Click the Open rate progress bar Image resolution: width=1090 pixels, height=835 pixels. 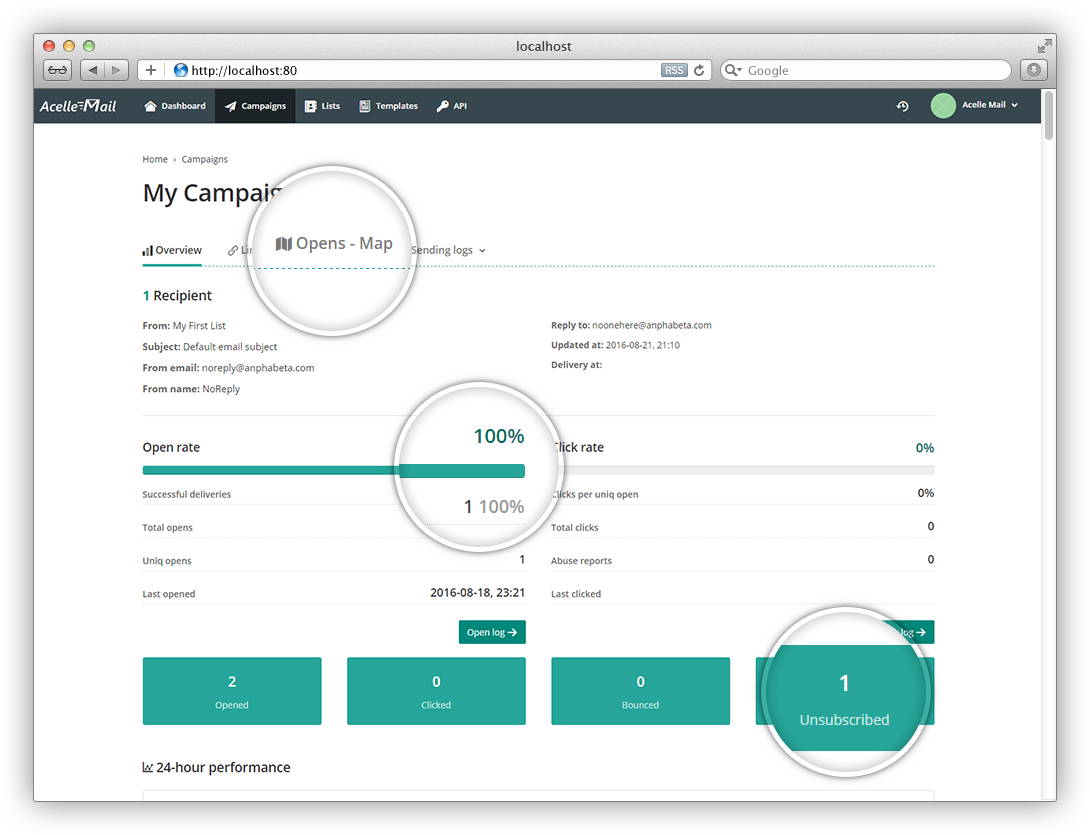click(x=333, y=471)
